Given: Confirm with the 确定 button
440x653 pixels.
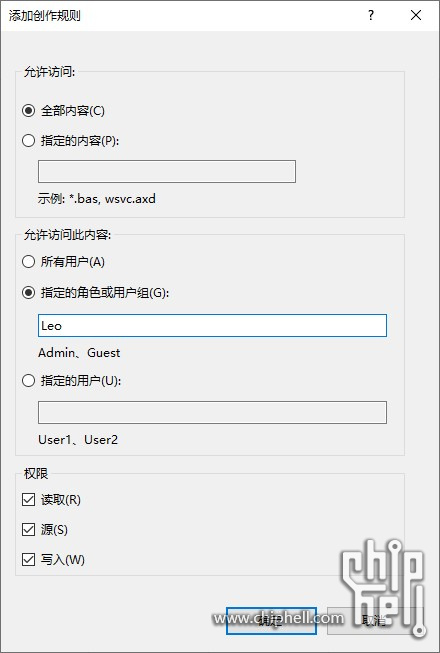Looking at the screenshot, I should (271, 621).
